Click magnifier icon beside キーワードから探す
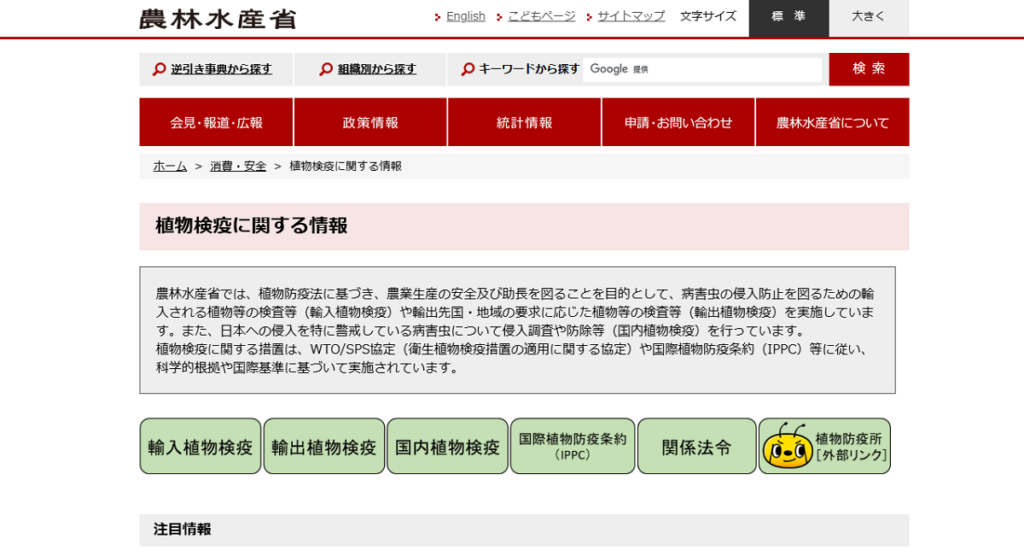This screenshot has height=556, width=1024. click(x=468, y=70)
